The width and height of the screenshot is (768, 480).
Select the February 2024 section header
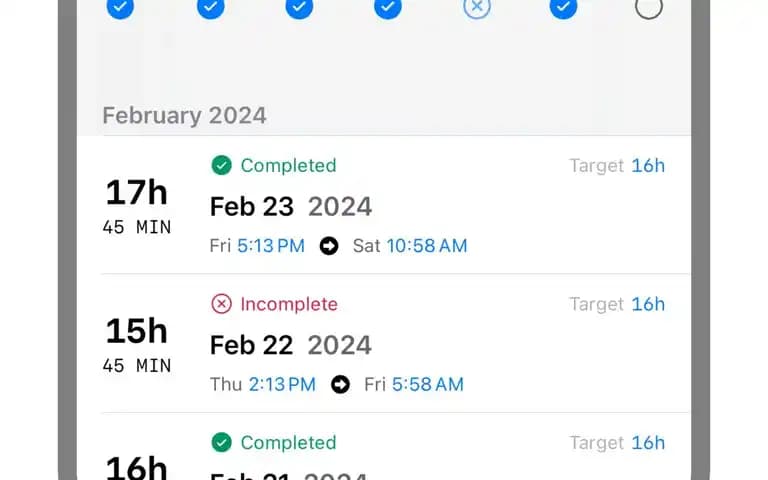coord(185,116)
